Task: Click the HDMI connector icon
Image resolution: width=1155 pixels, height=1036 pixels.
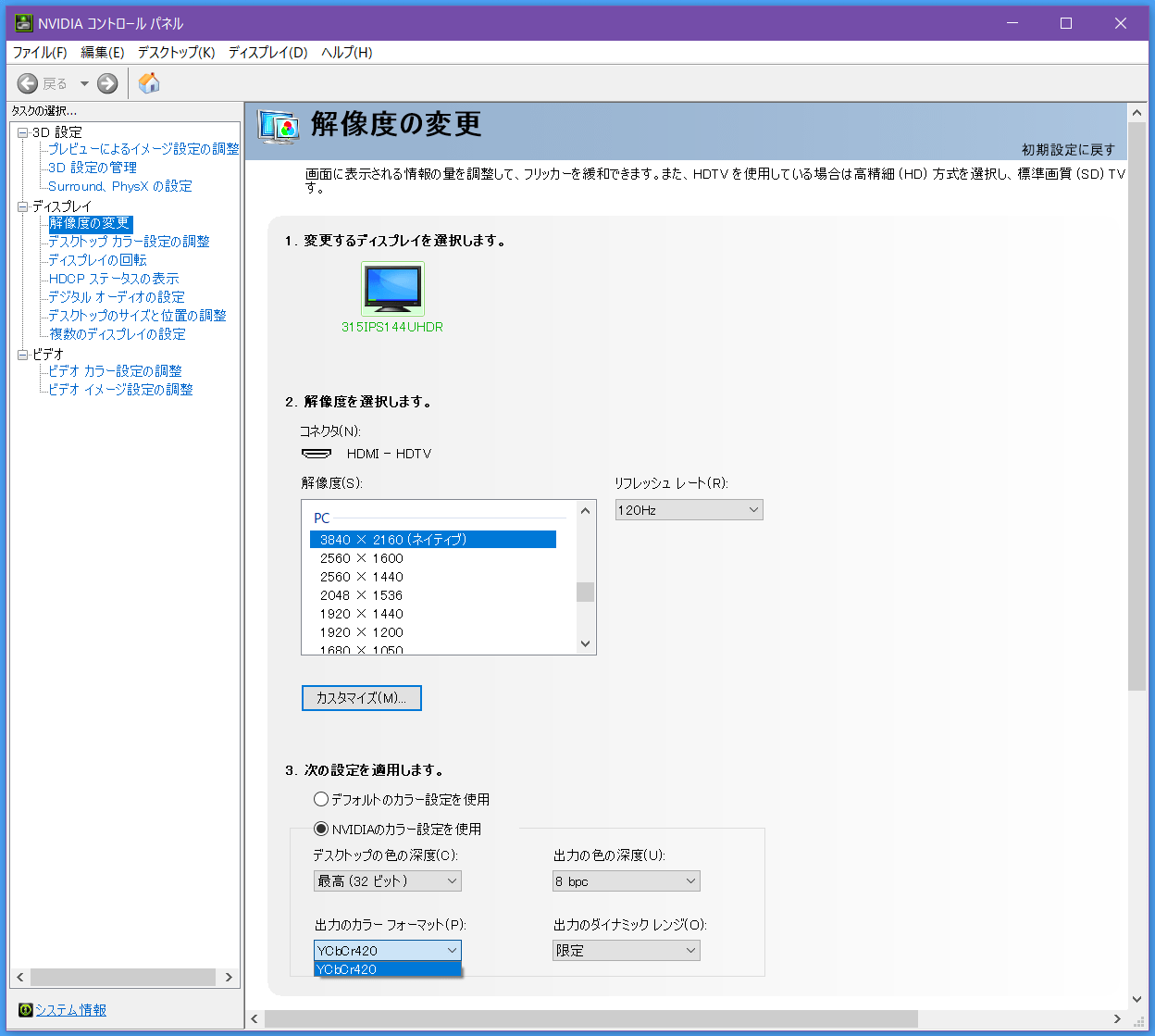Action: [x=317, y=454]
